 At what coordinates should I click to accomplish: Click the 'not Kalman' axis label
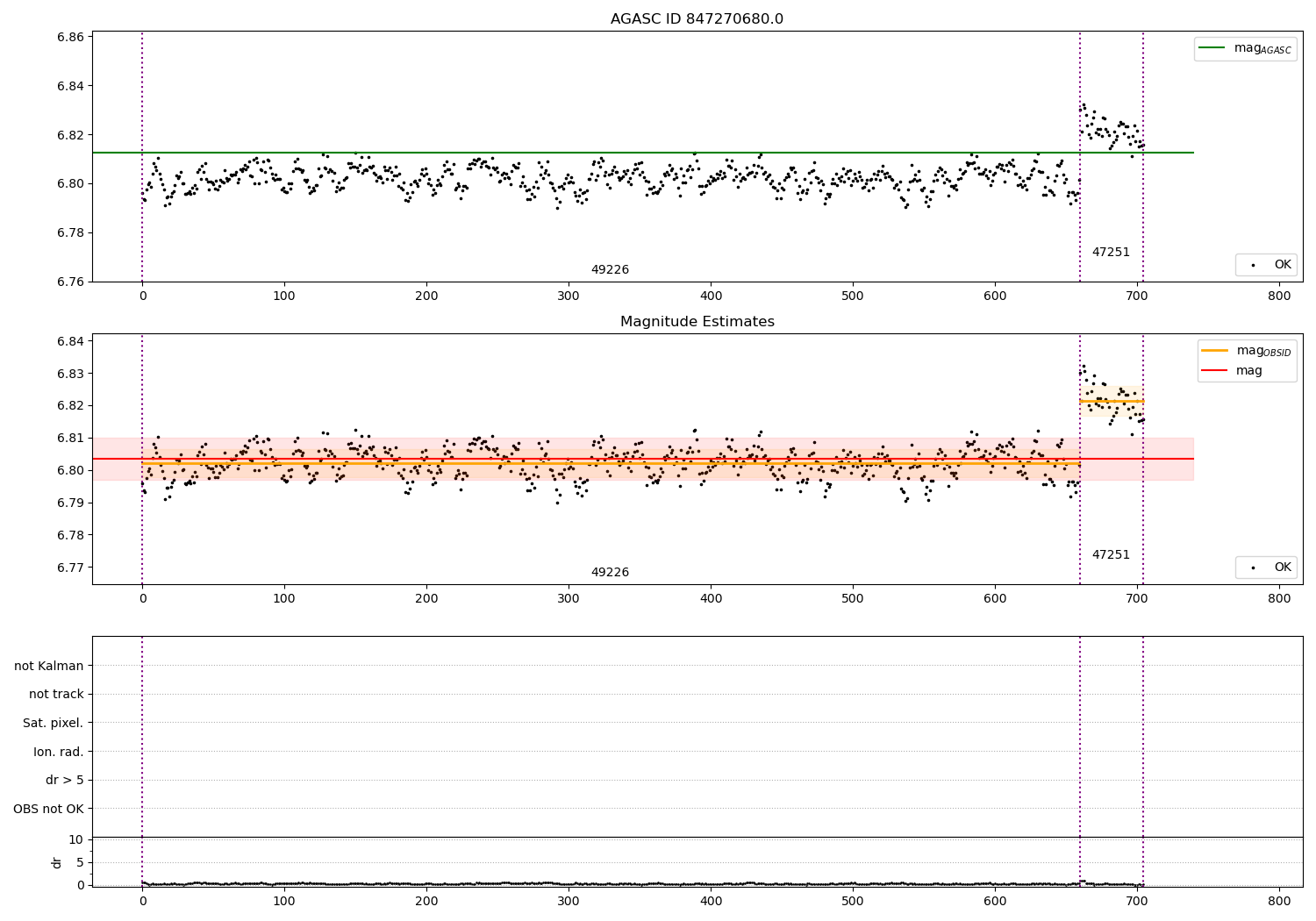coord(49,666)
